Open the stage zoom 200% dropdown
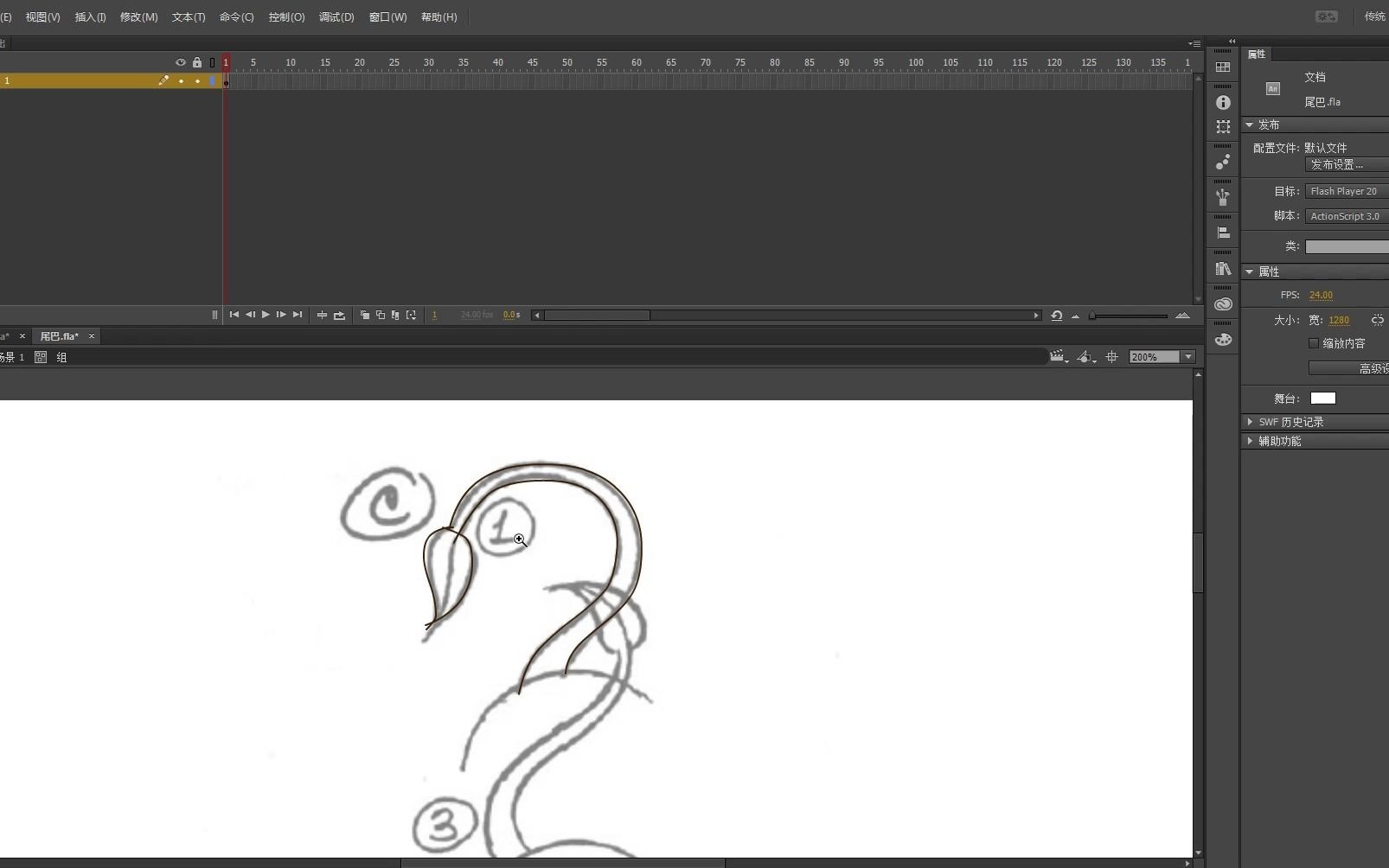This screenshot has width=1389, height=868. pyautogui.click(x=1188, y=356)
